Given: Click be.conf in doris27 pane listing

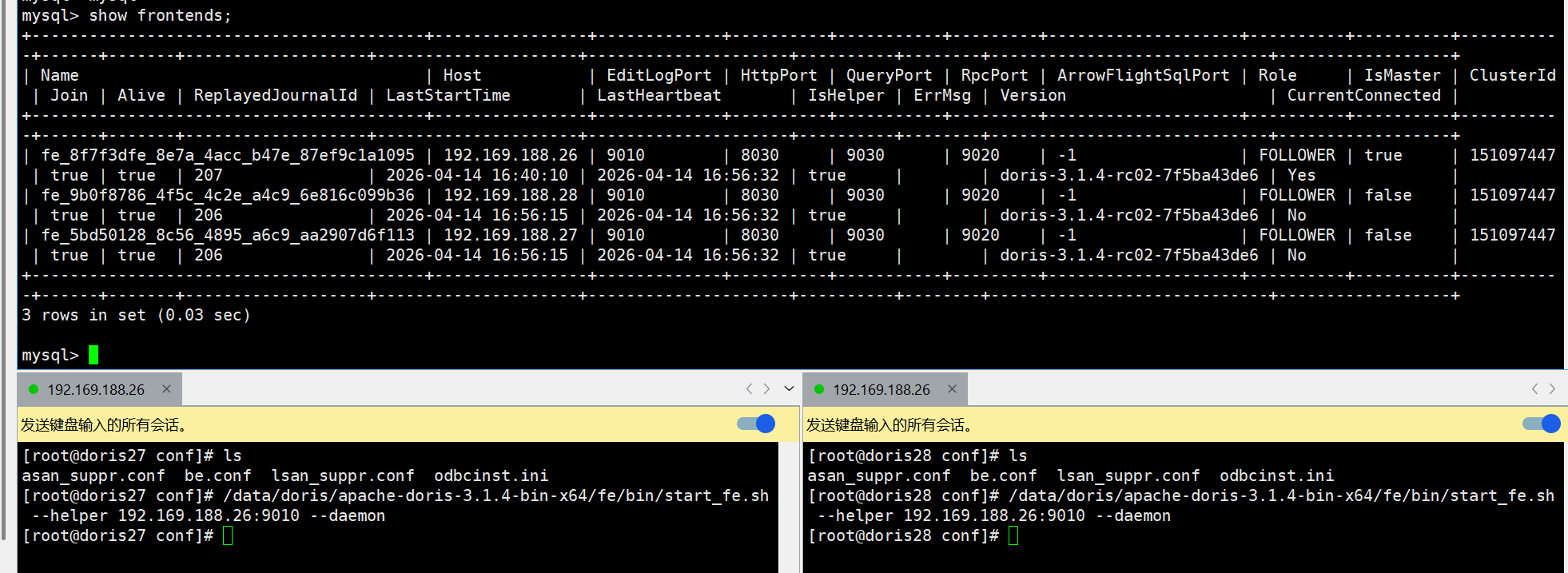Looking at the screenshot, I should pos(218,476).
